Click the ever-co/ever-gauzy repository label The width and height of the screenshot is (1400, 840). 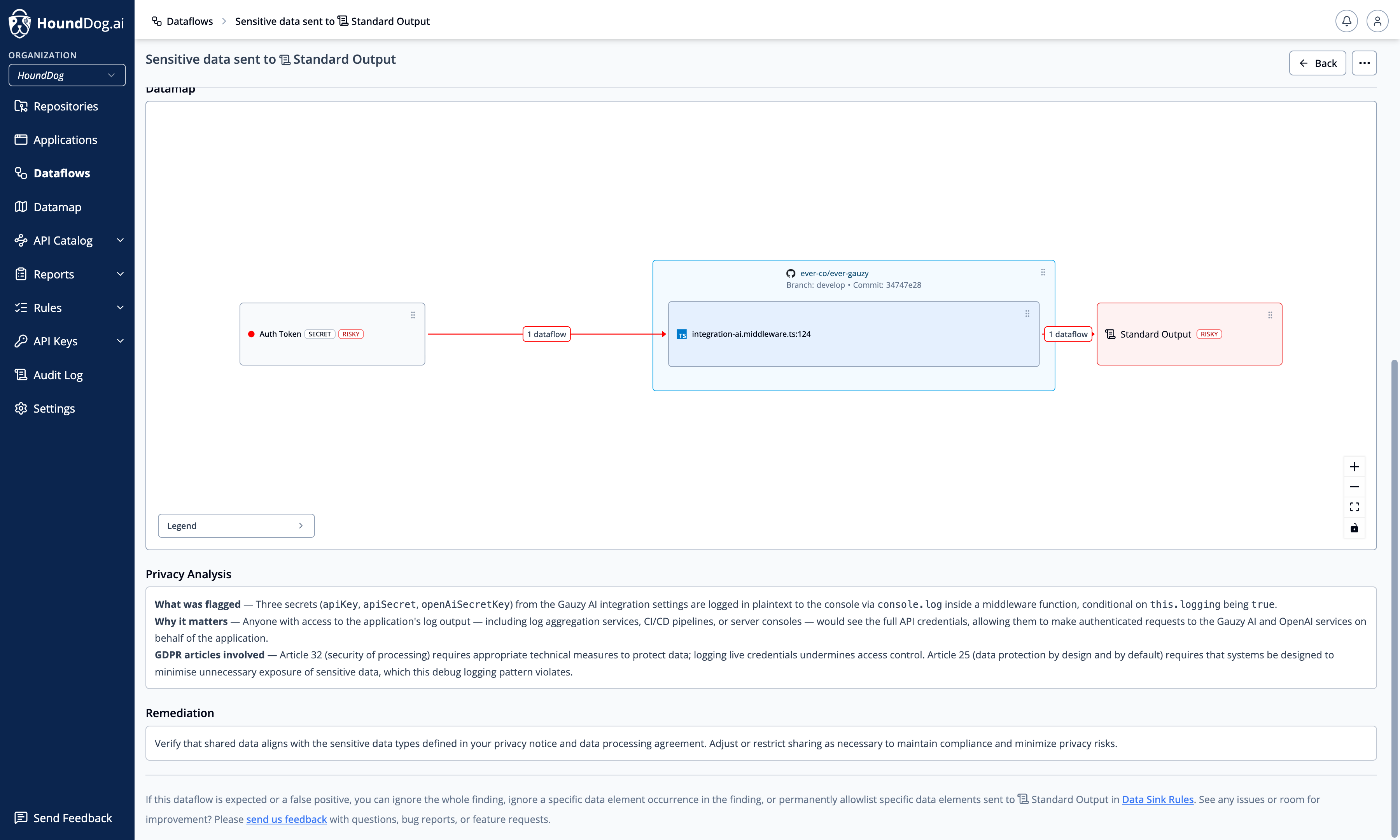834,273
